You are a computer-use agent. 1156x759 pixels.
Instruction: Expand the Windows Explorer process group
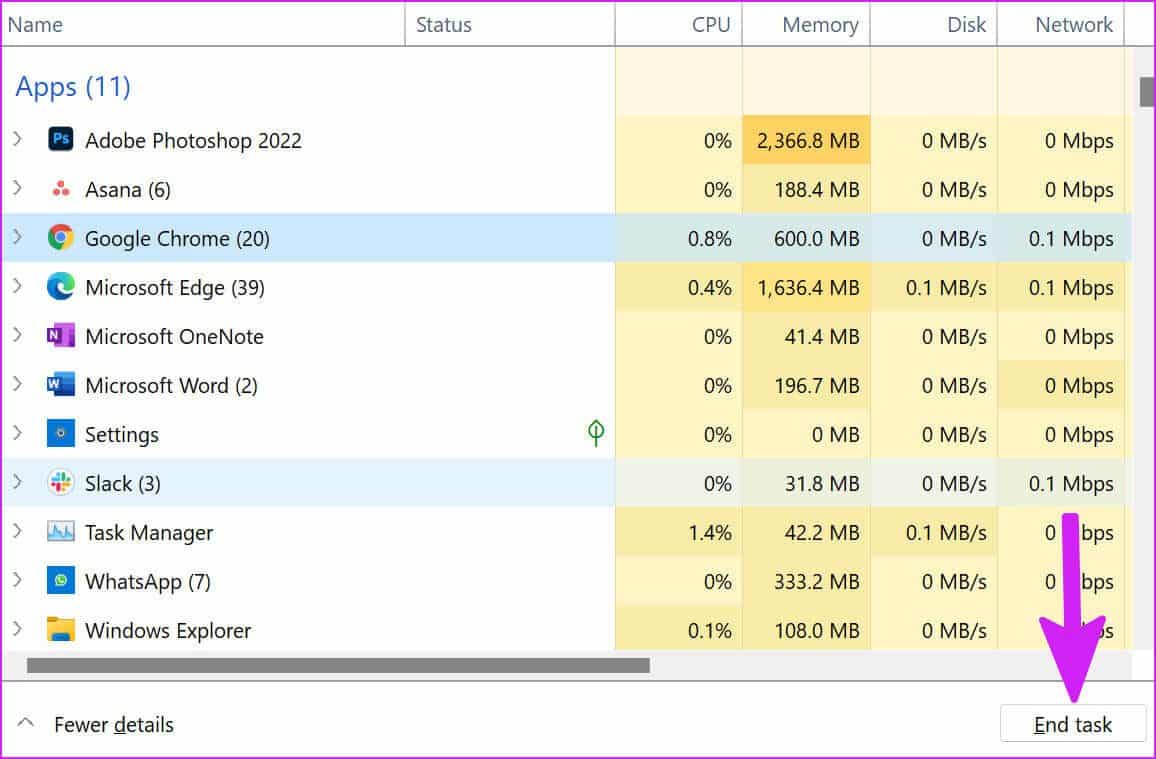point(18,629)
